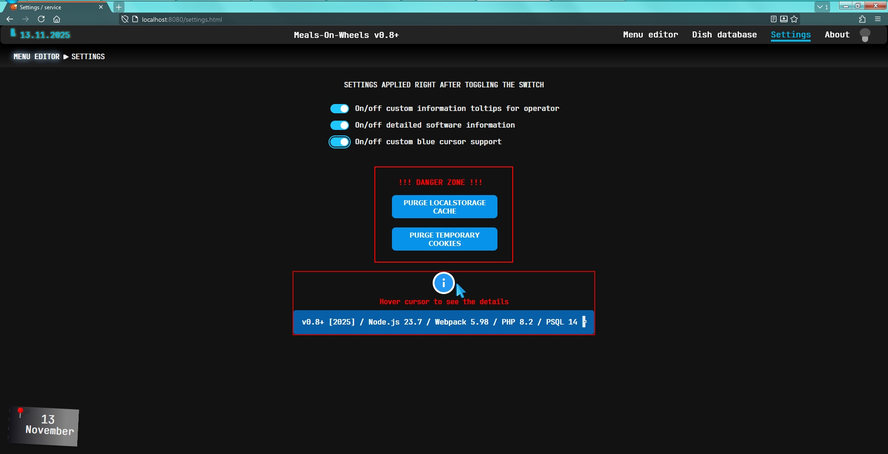
Task: Navigate to Dish database
Action: pos(724,35)
